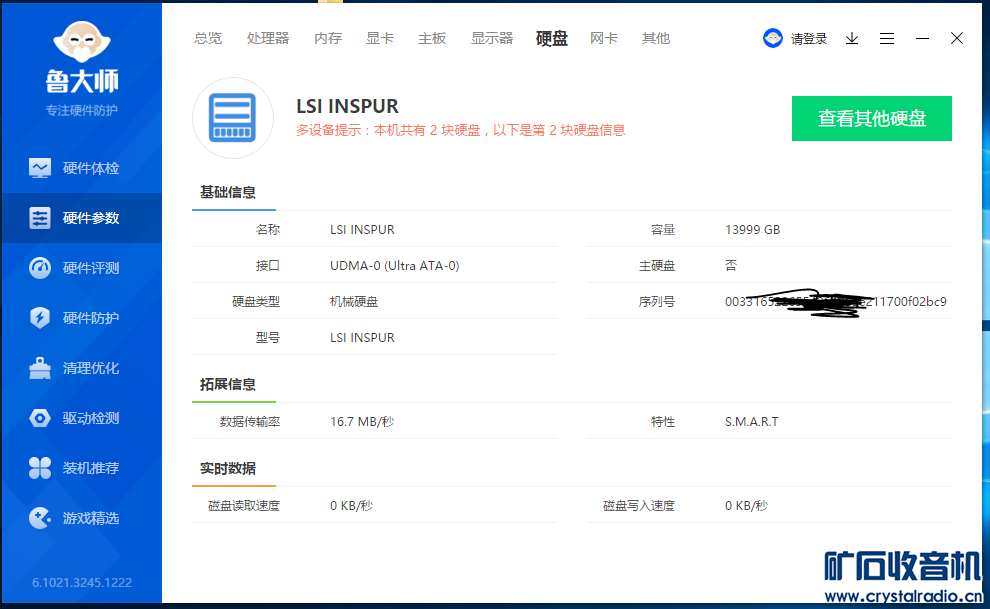This screenshot has width=990, height=609.
Task: Click the 接口 field label
Action: [268, 266]
